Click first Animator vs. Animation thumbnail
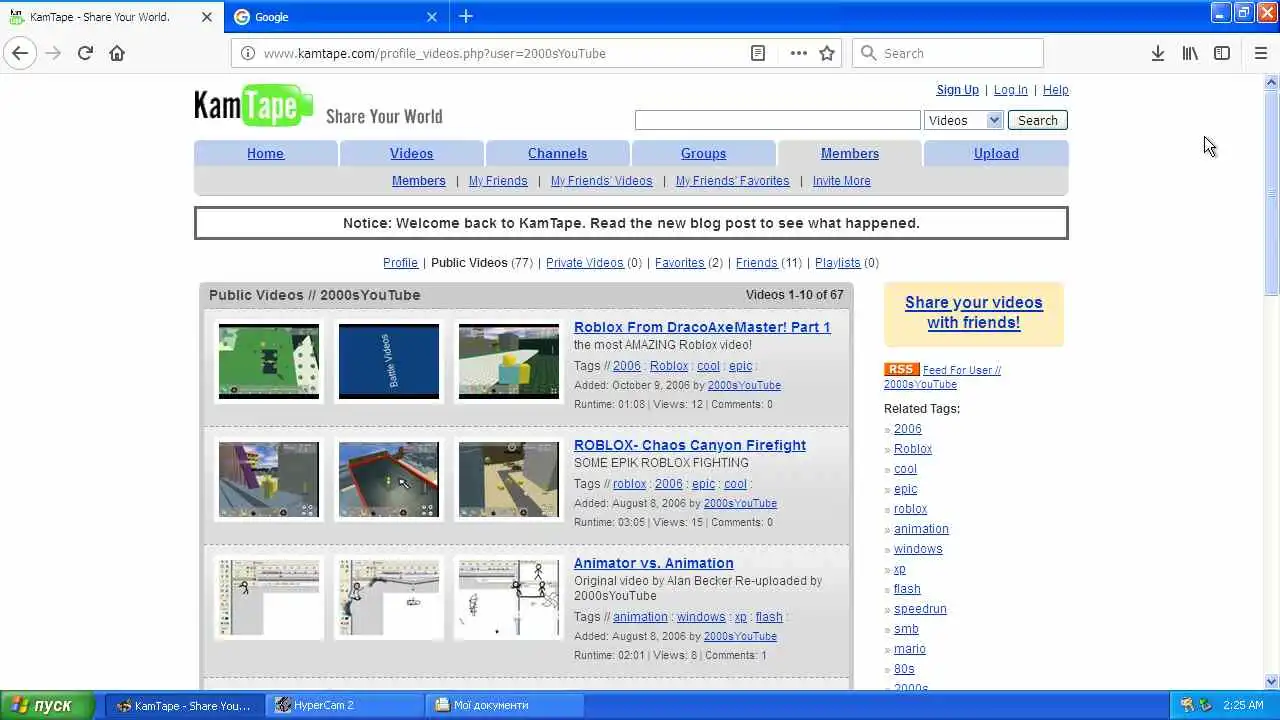This screenshot has width=1280, height=720. coord(268,597)
